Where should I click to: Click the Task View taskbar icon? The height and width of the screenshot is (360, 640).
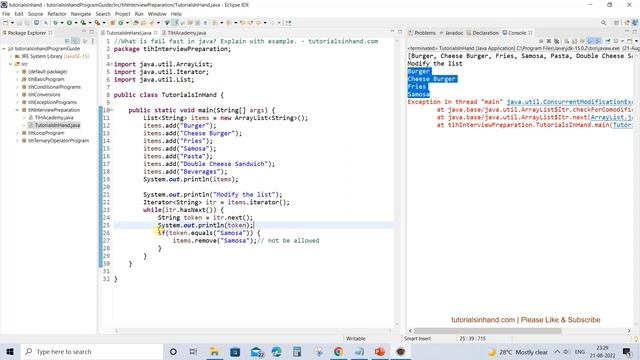(193, 351)
